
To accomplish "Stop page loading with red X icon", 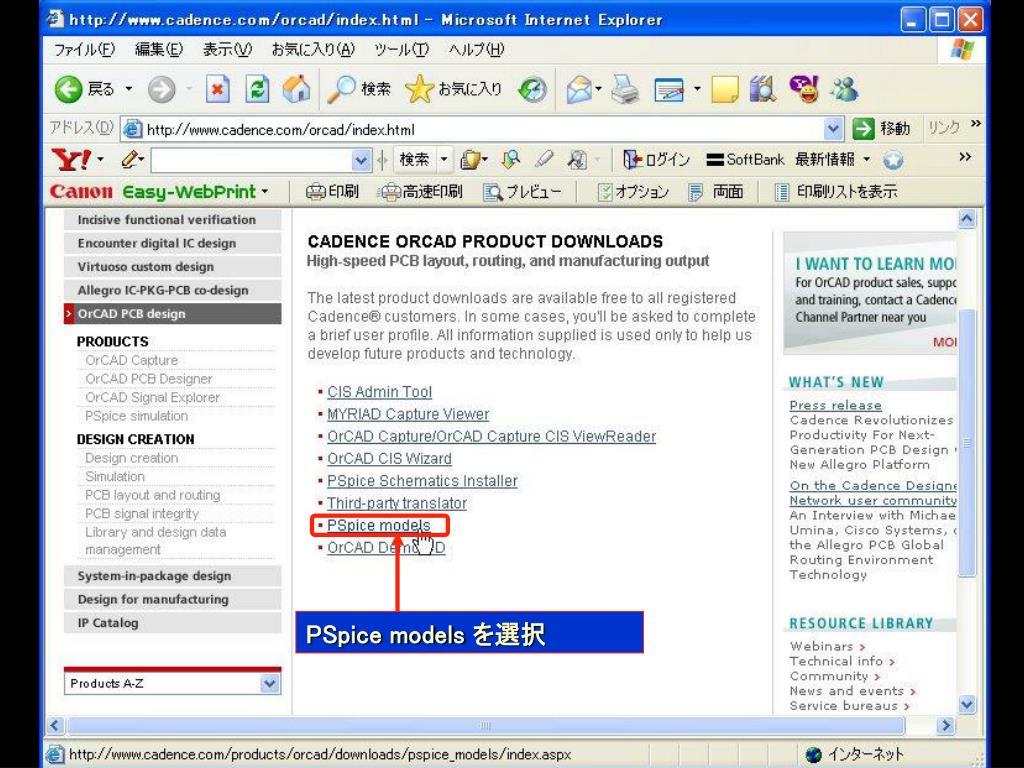I will (x=217, y=89).
